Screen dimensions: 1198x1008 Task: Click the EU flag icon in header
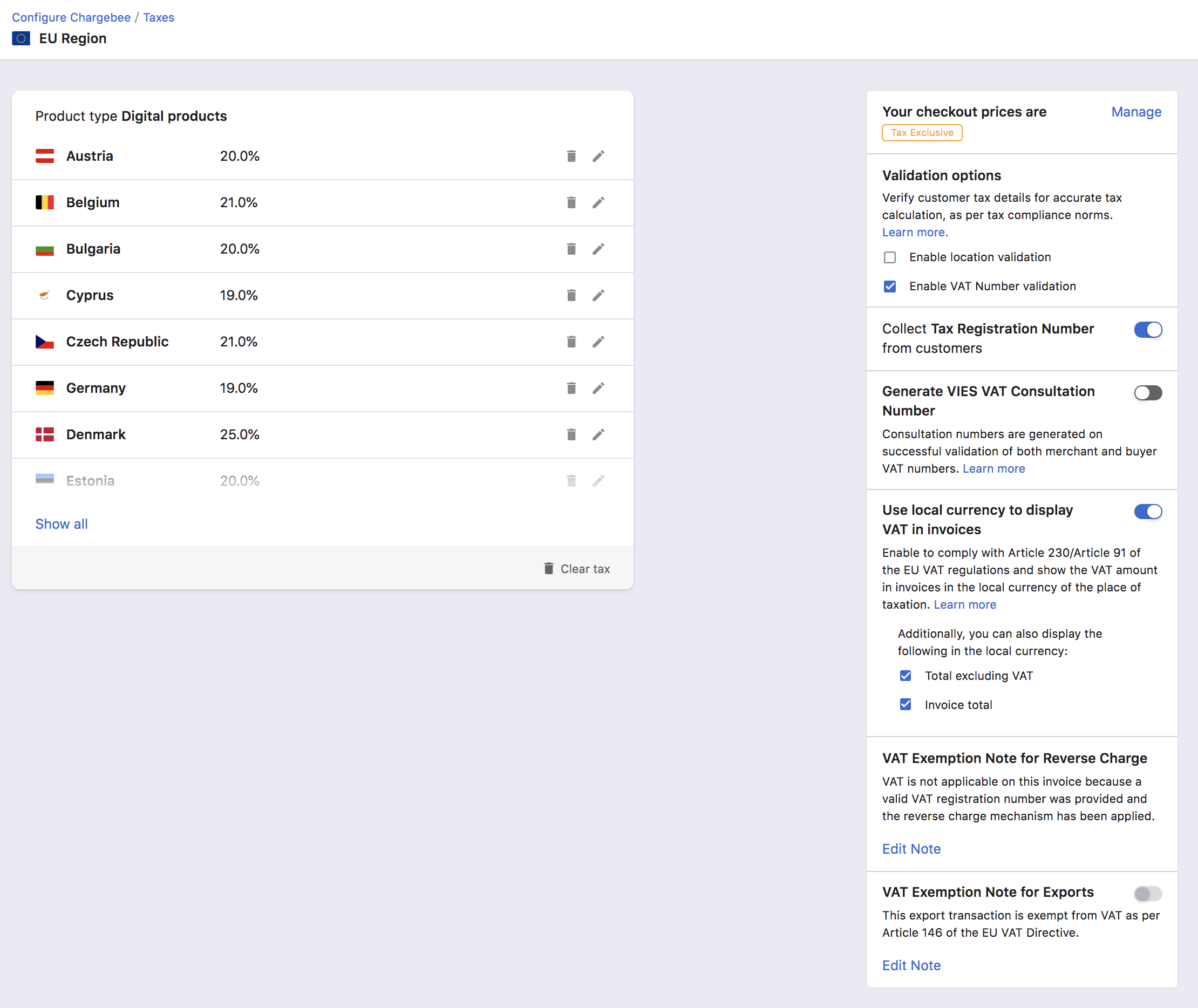21,38
